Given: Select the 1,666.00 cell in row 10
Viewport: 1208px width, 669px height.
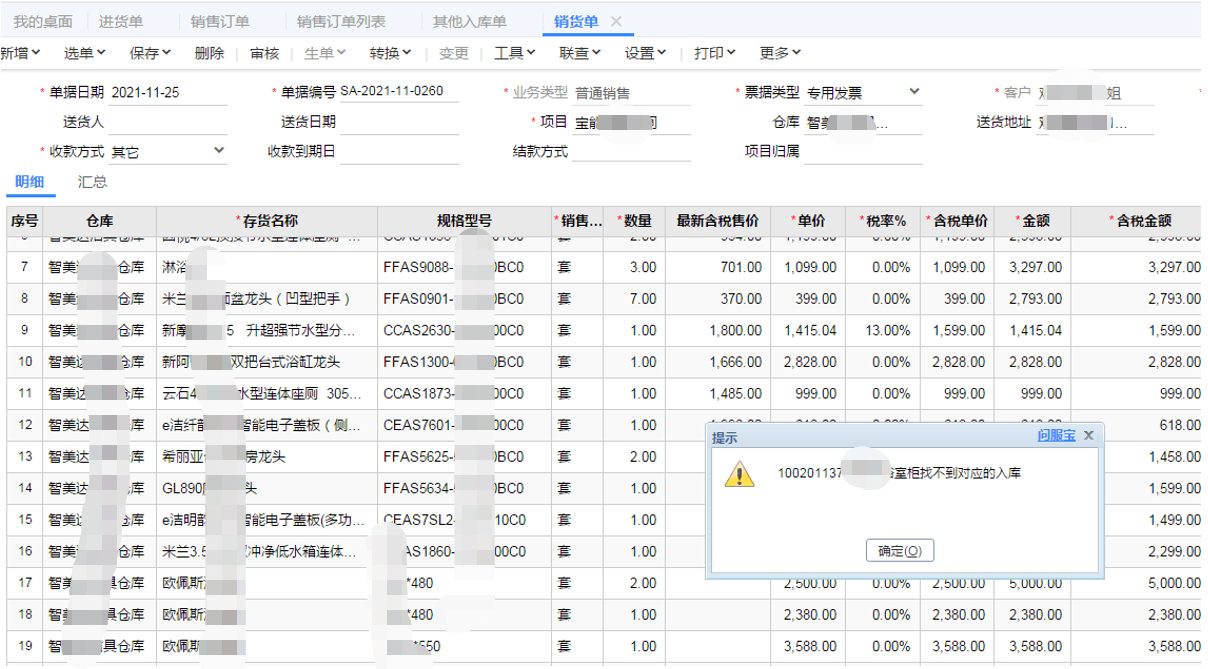Looking at the screenshot, I should (x=718, y=362).
